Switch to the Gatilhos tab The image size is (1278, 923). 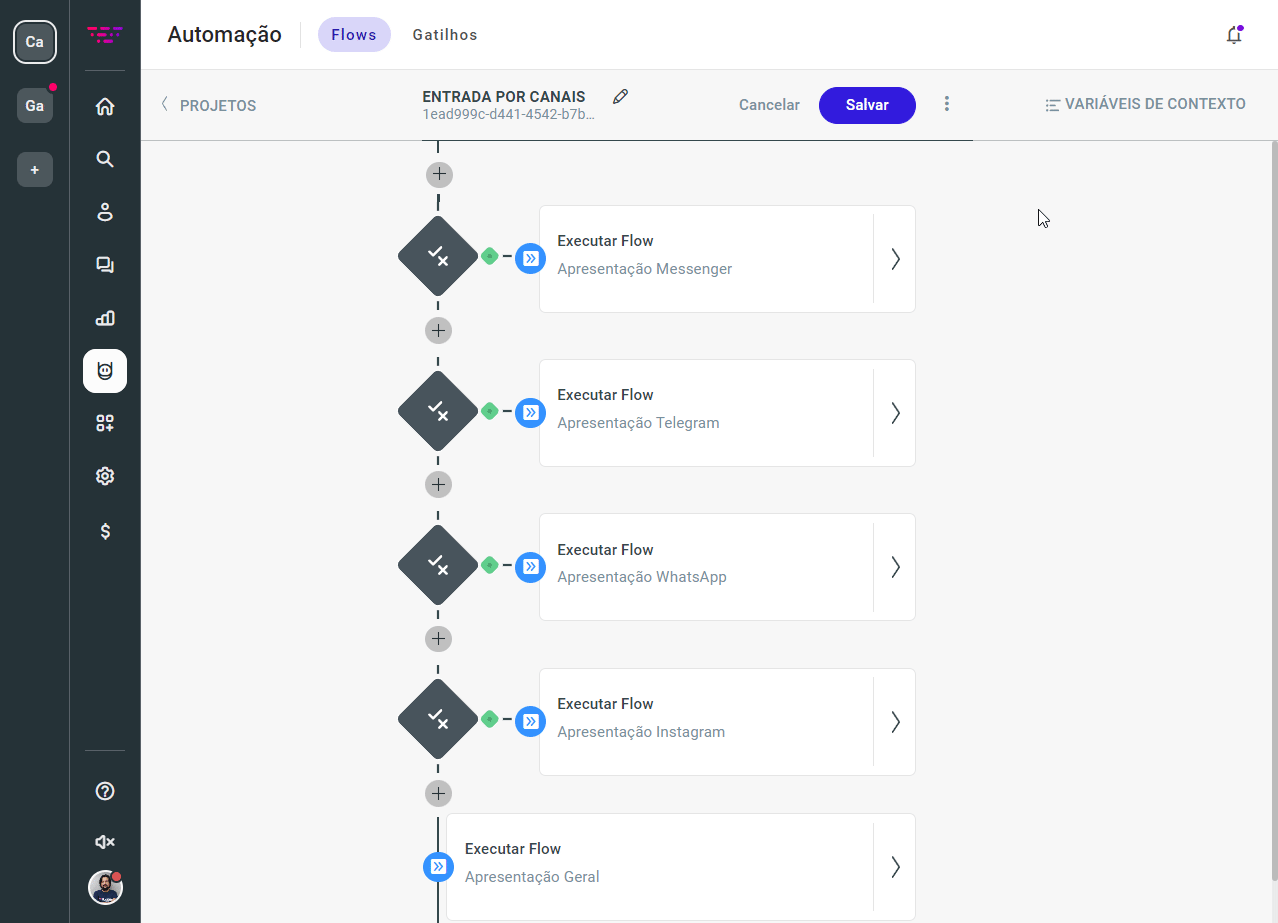point(445,35)
